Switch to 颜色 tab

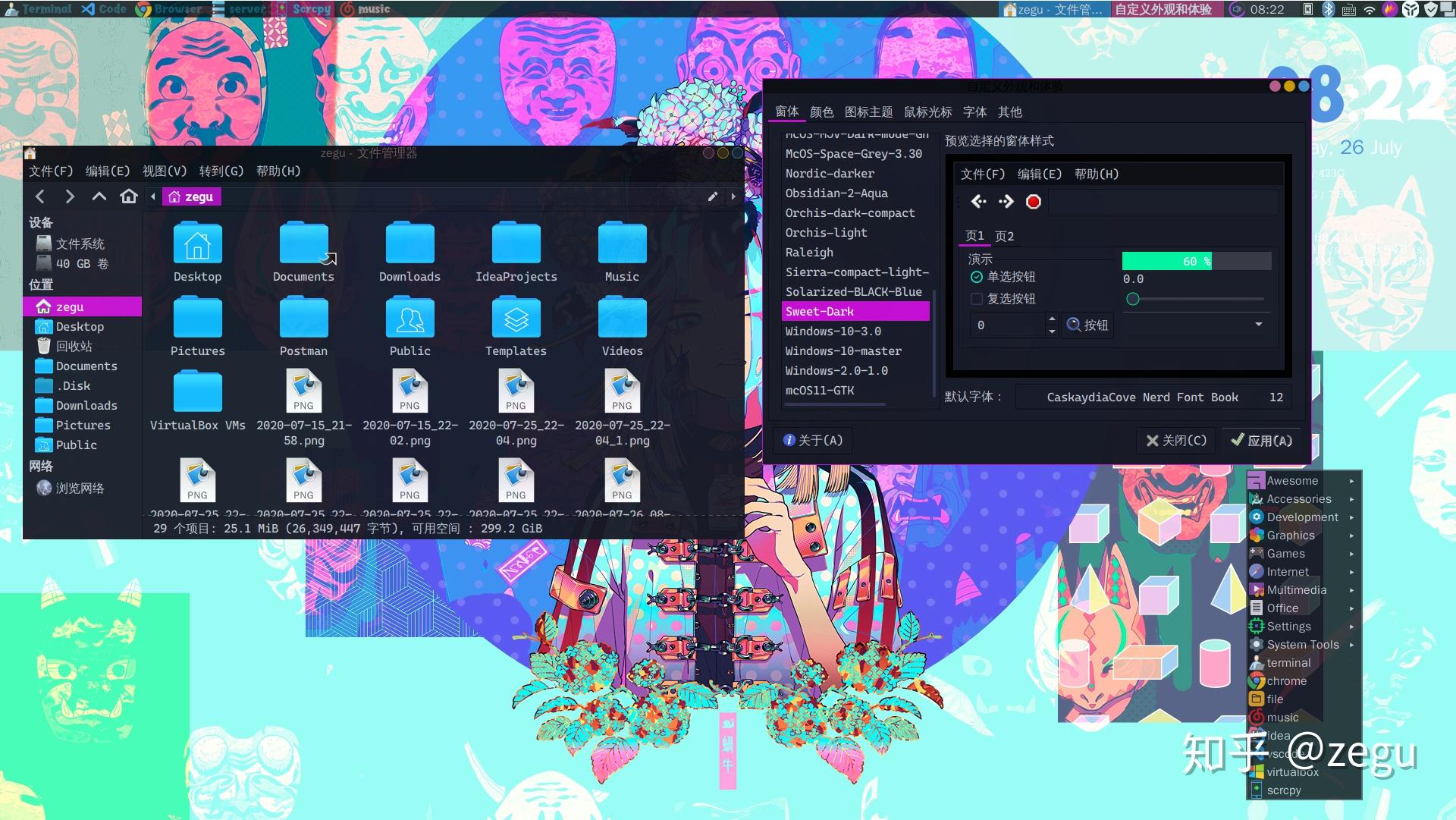pos(821,112)
